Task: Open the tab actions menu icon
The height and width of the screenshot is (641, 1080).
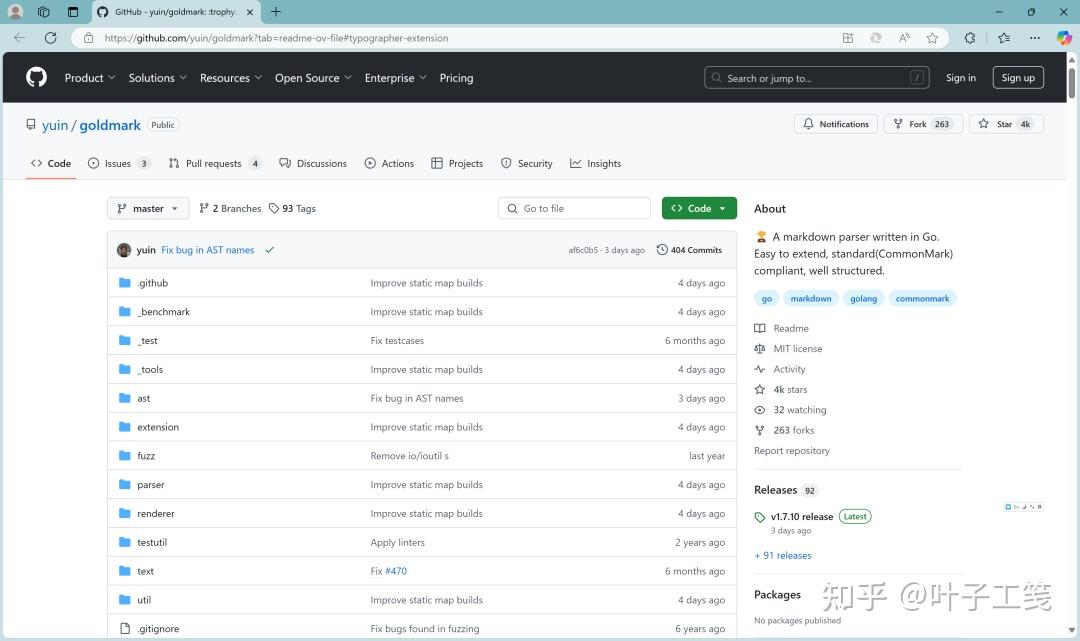Action: pyautogui.click(x=73, y=12)
